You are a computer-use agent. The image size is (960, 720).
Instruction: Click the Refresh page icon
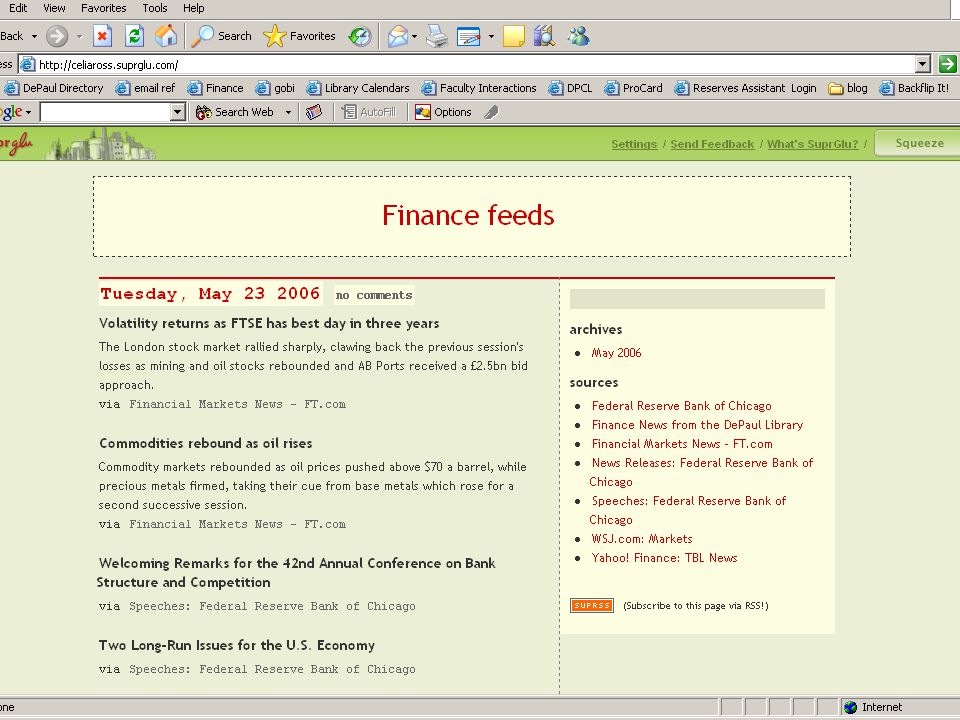134,36
